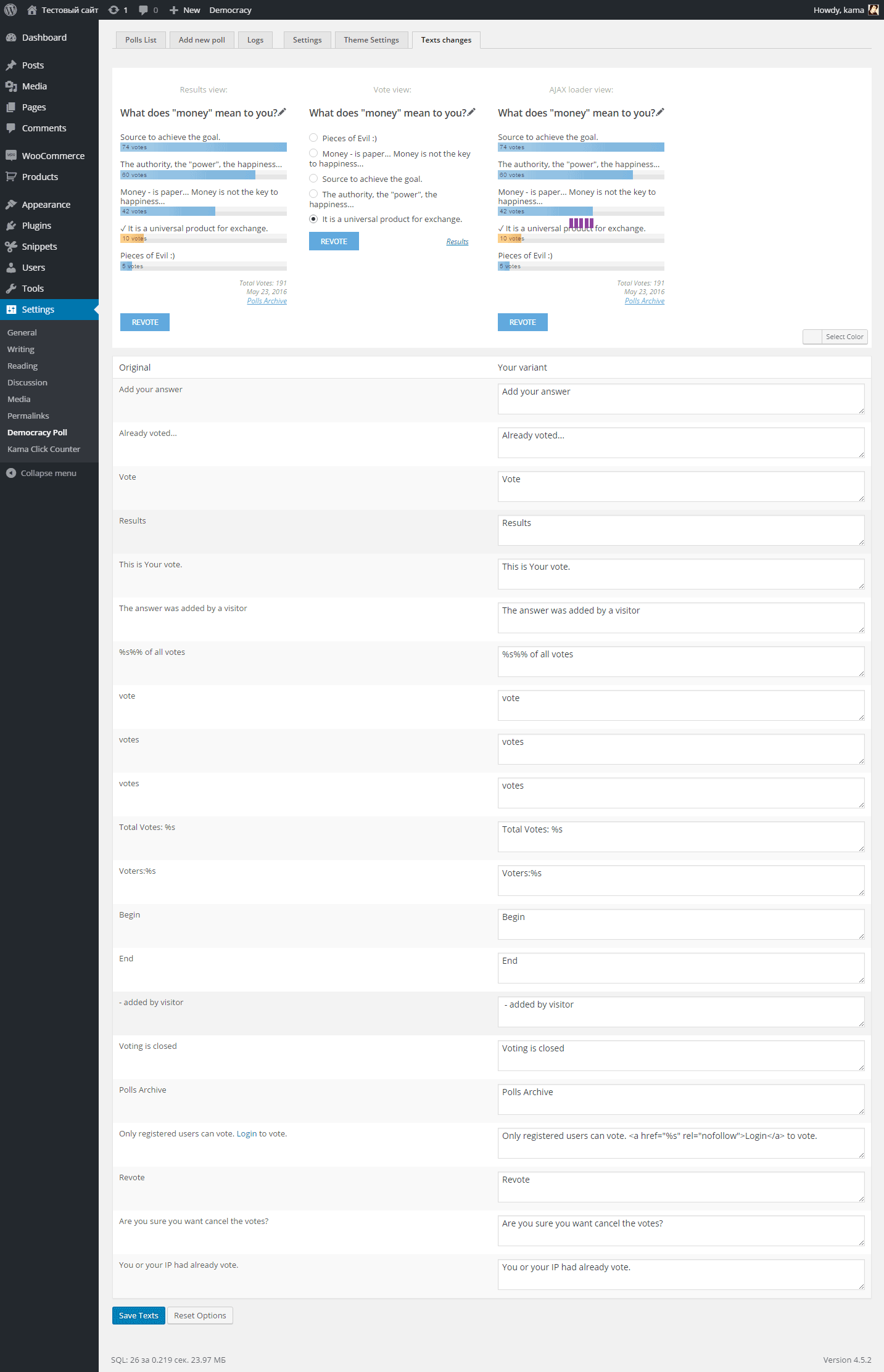Viewport: 884px width, 1372px height.
Task: Switch to the Logs tab
Action: [255, 39]
